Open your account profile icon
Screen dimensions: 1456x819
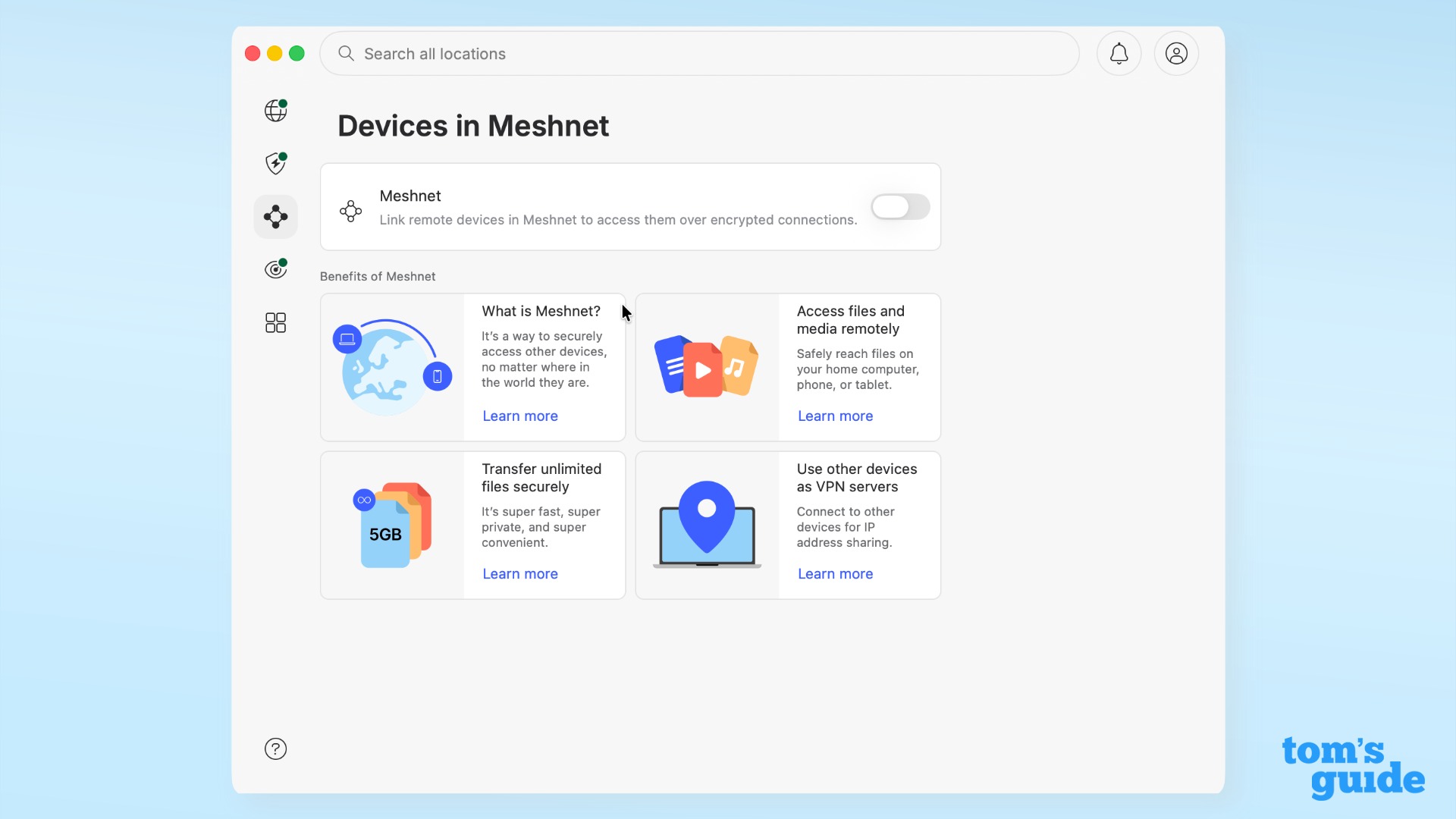tap(1175, 53)
